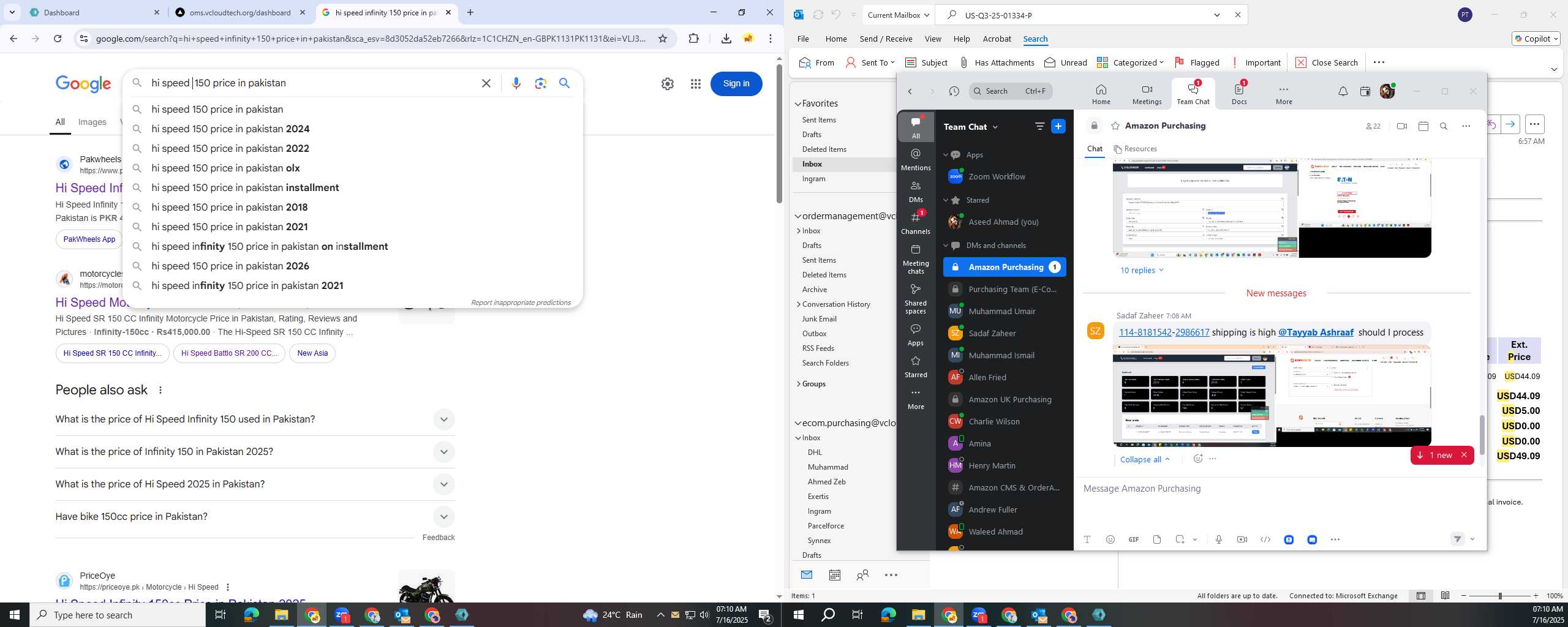1568x627 pixels.
Task: Switch to Outlook Calendar view icon
Action: 834,575
